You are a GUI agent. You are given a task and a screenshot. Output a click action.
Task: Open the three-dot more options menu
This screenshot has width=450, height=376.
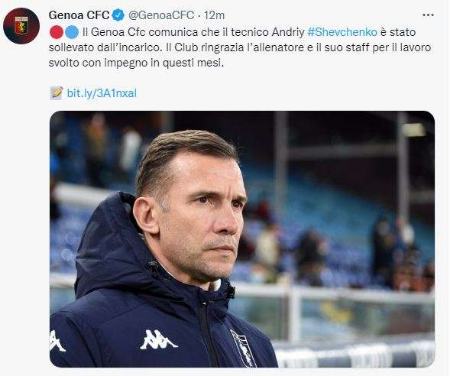(x=428, y=15)
